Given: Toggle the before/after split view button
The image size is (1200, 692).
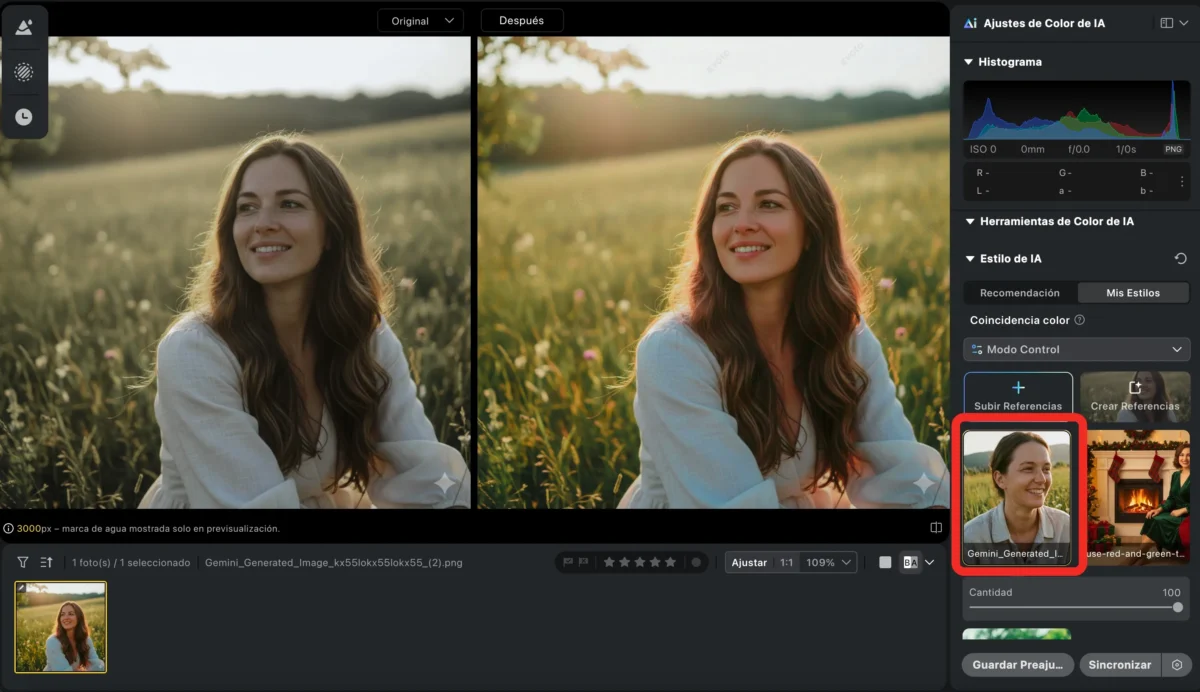Looking at the screenshot, I should click(x=910, y=563).
